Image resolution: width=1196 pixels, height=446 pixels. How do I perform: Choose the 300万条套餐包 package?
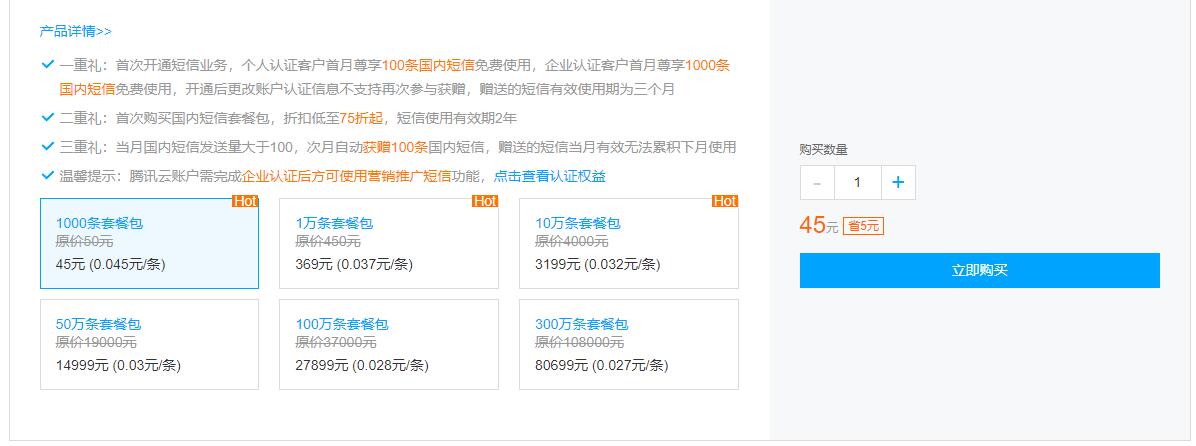629,345
